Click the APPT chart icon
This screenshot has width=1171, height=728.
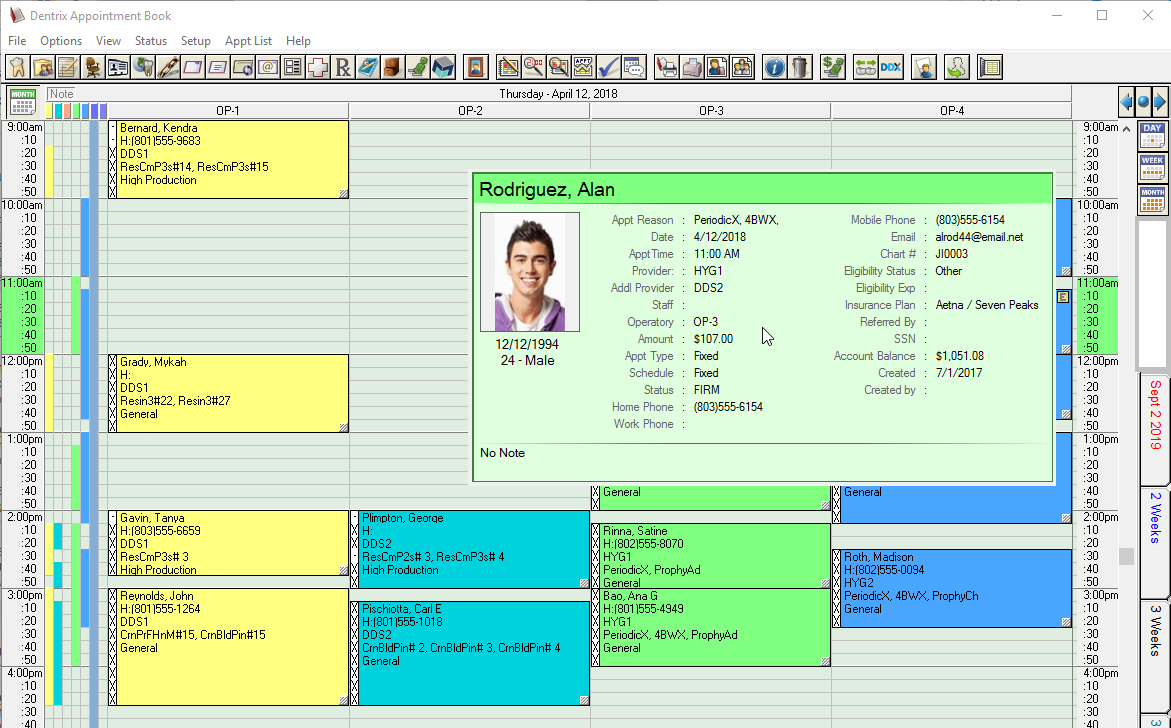(583, 67)
